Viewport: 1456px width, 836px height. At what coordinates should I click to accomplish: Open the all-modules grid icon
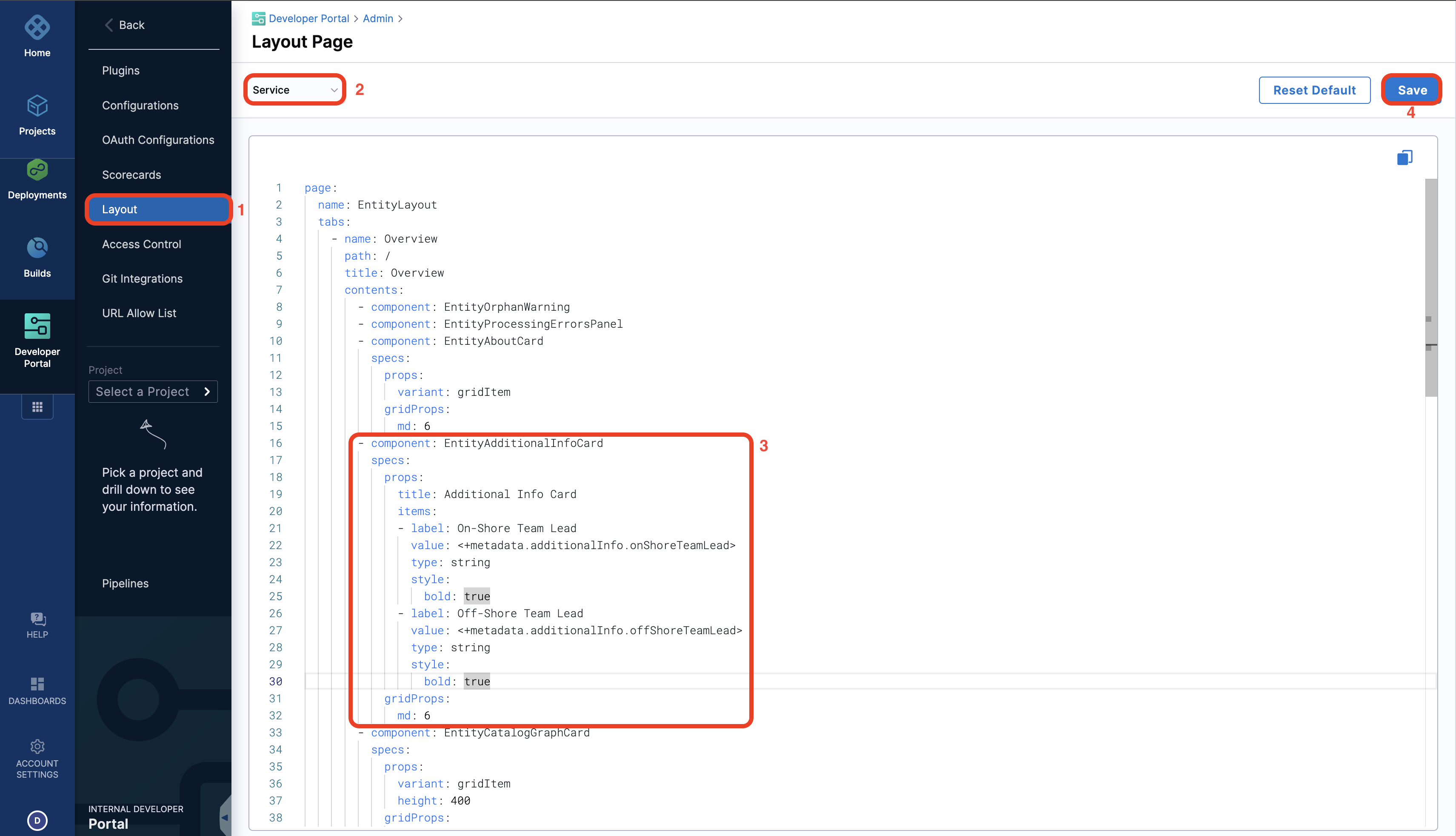click(37, 407)
